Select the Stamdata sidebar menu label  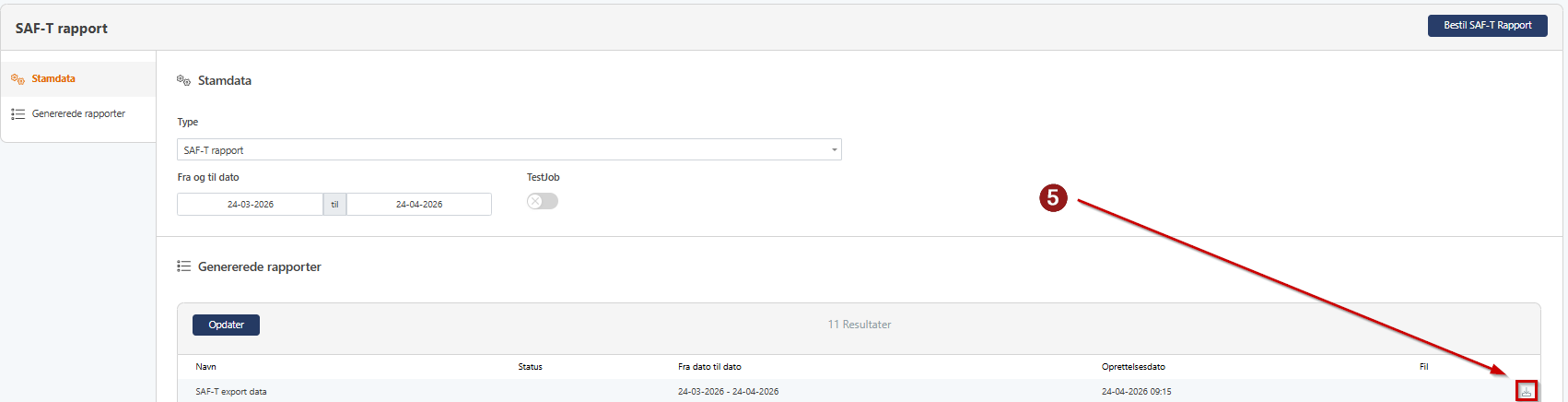(53, 79)
